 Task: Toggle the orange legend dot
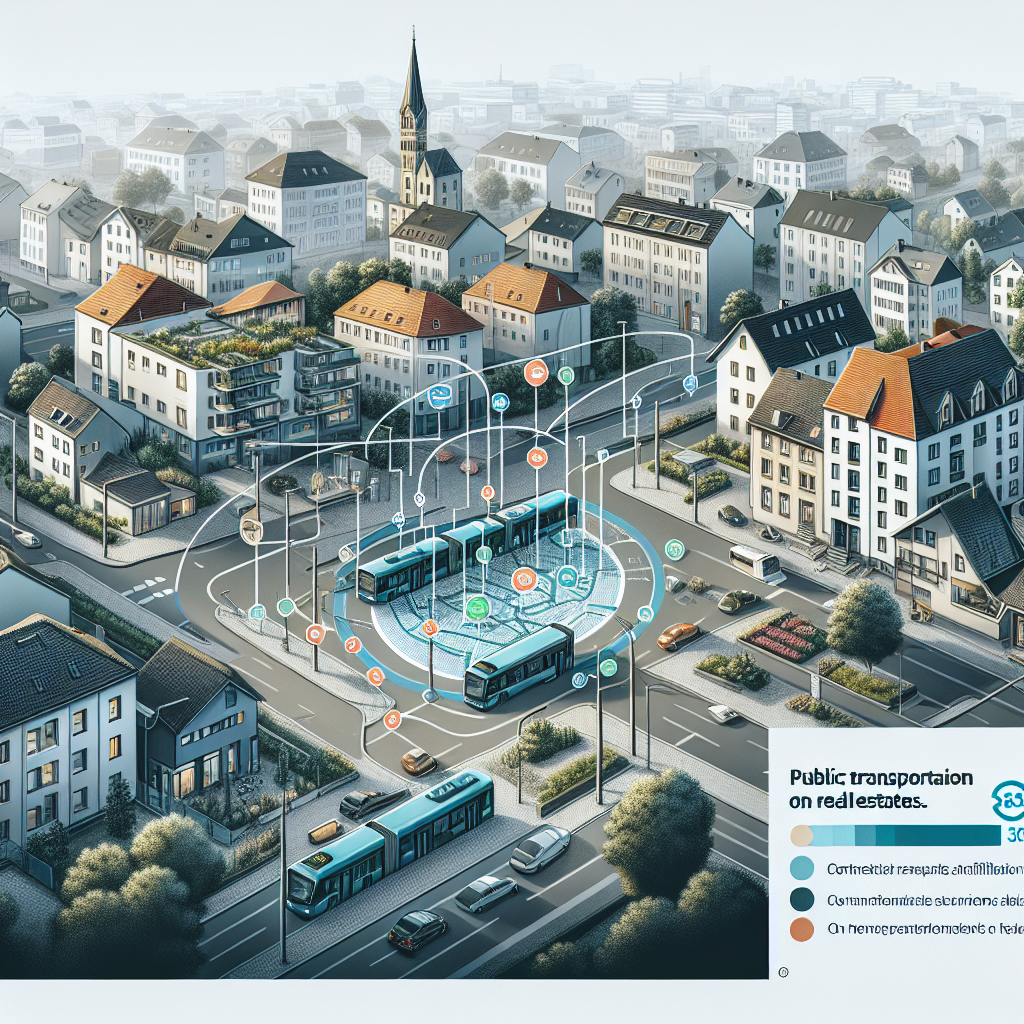pos(802,931)
